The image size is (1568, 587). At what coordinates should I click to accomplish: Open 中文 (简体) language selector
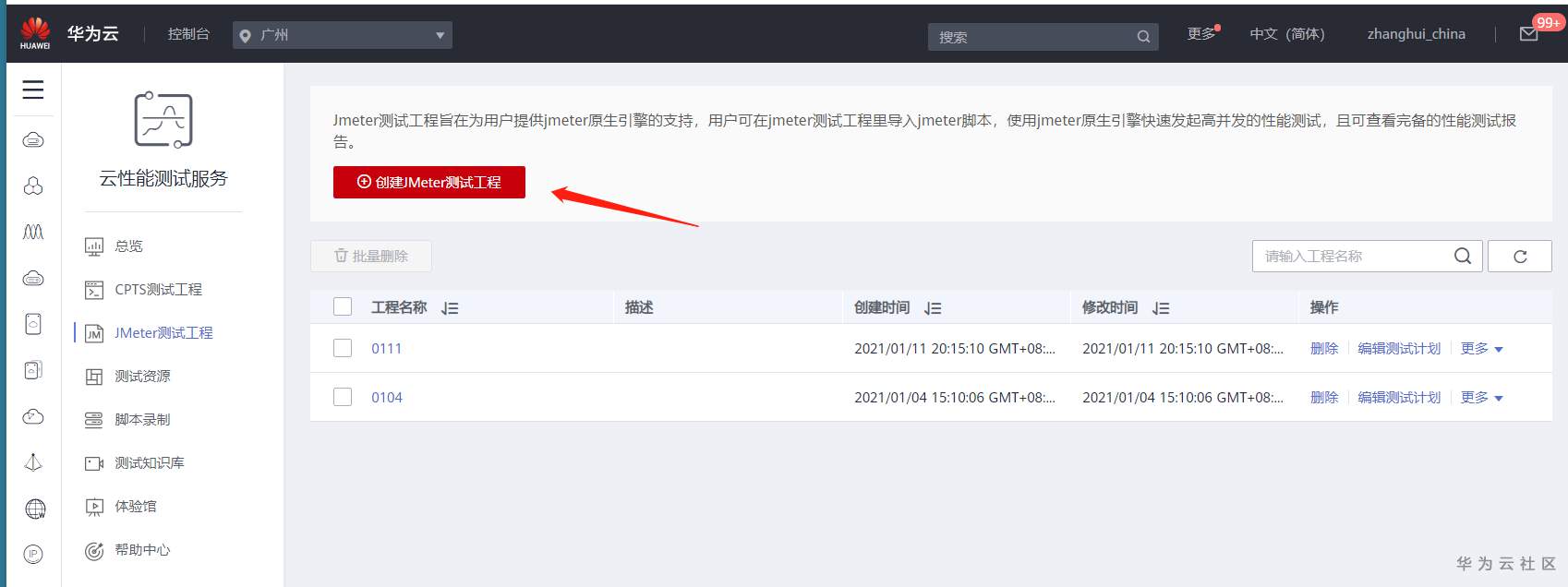(1287, 34)
